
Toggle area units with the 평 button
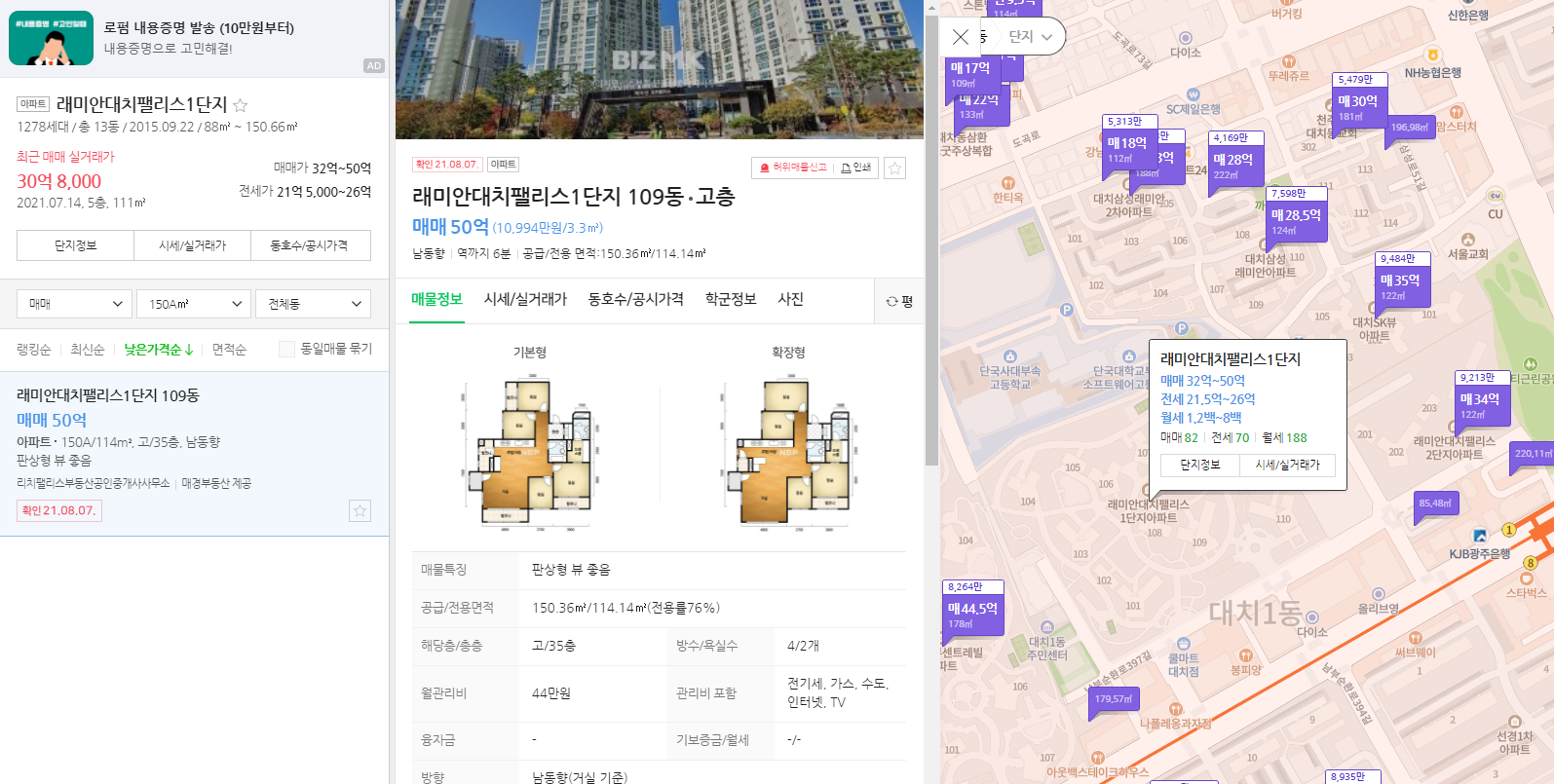(899, 302)
